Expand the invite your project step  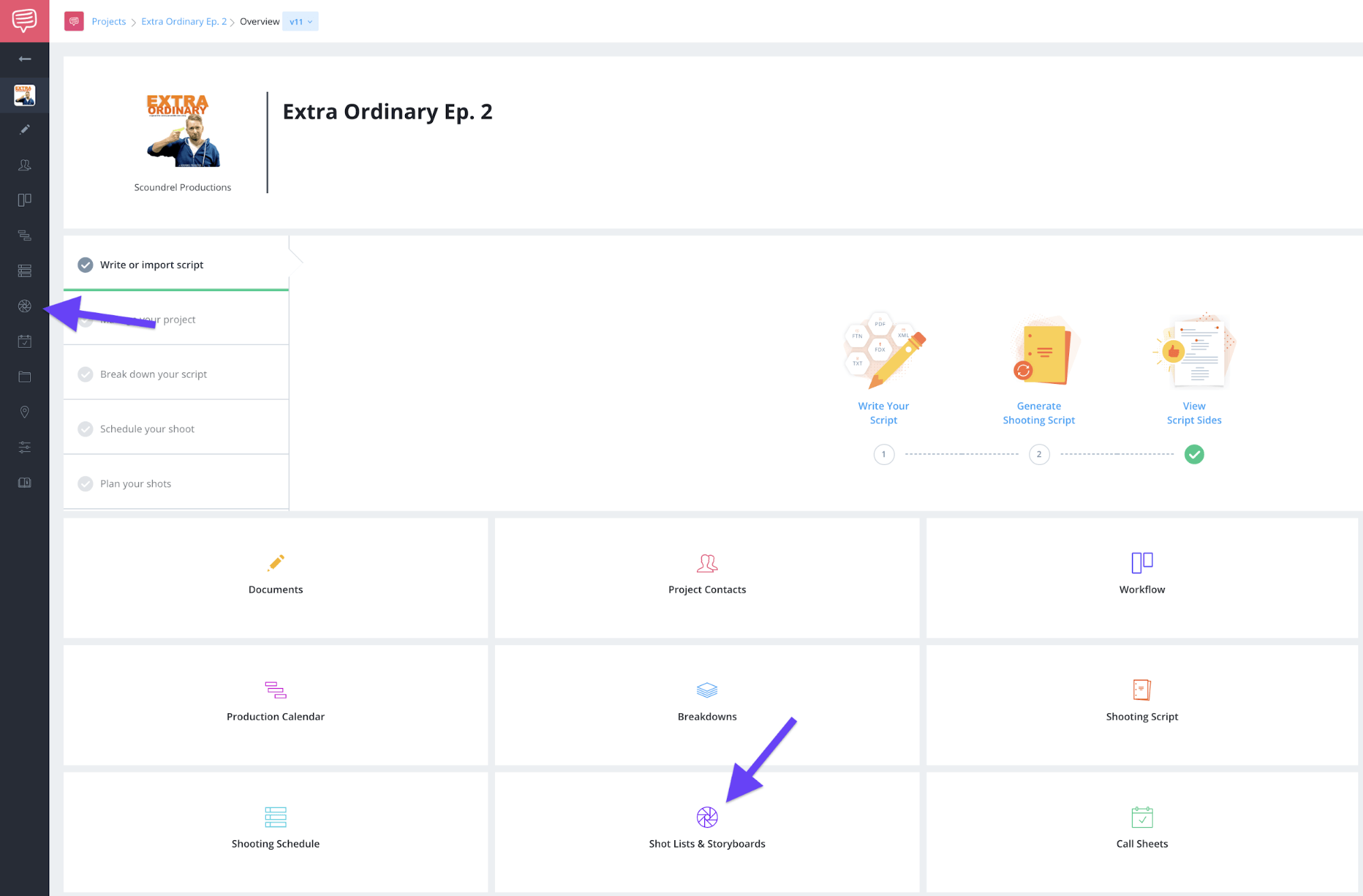pos(175,319)
